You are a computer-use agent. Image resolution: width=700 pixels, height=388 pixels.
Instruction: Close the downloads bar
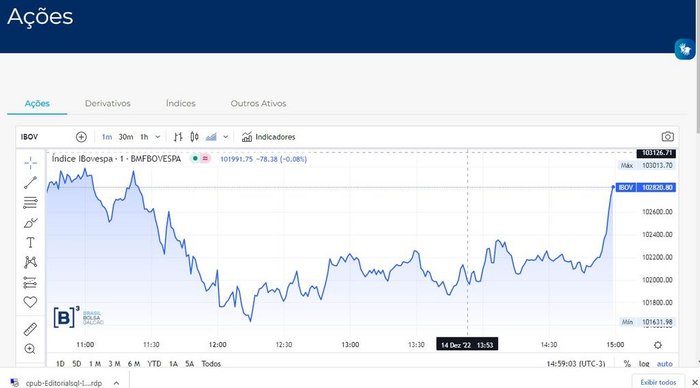[695, 382]
